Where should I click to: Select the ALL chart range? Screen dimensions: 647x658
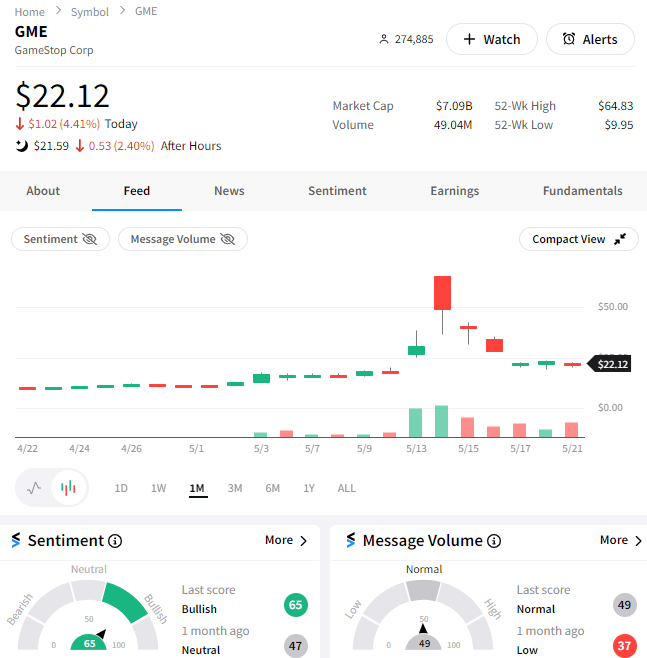(347, 488)
